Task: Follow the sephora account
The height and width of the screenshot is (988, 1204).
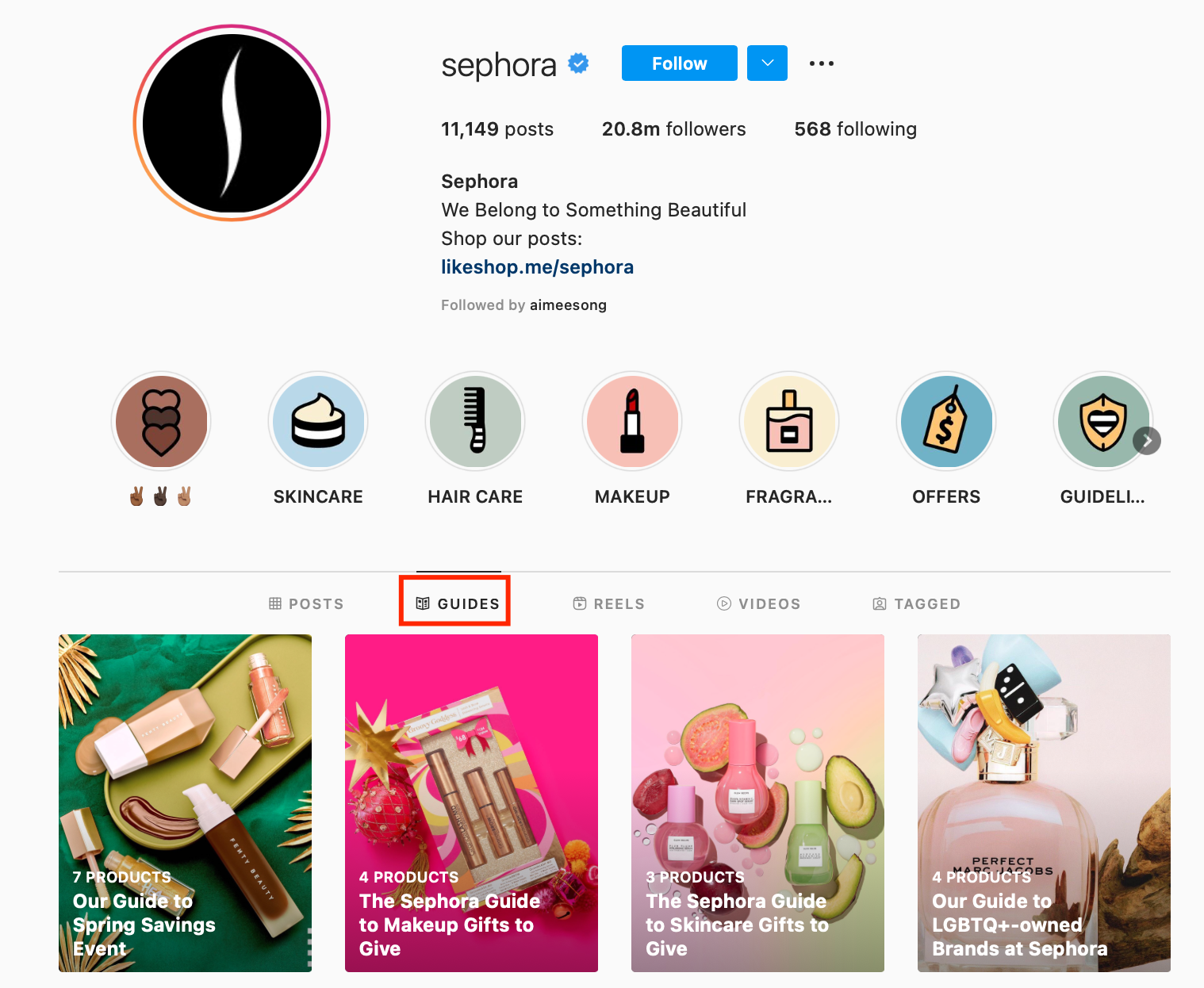Action: pos(680,63)
